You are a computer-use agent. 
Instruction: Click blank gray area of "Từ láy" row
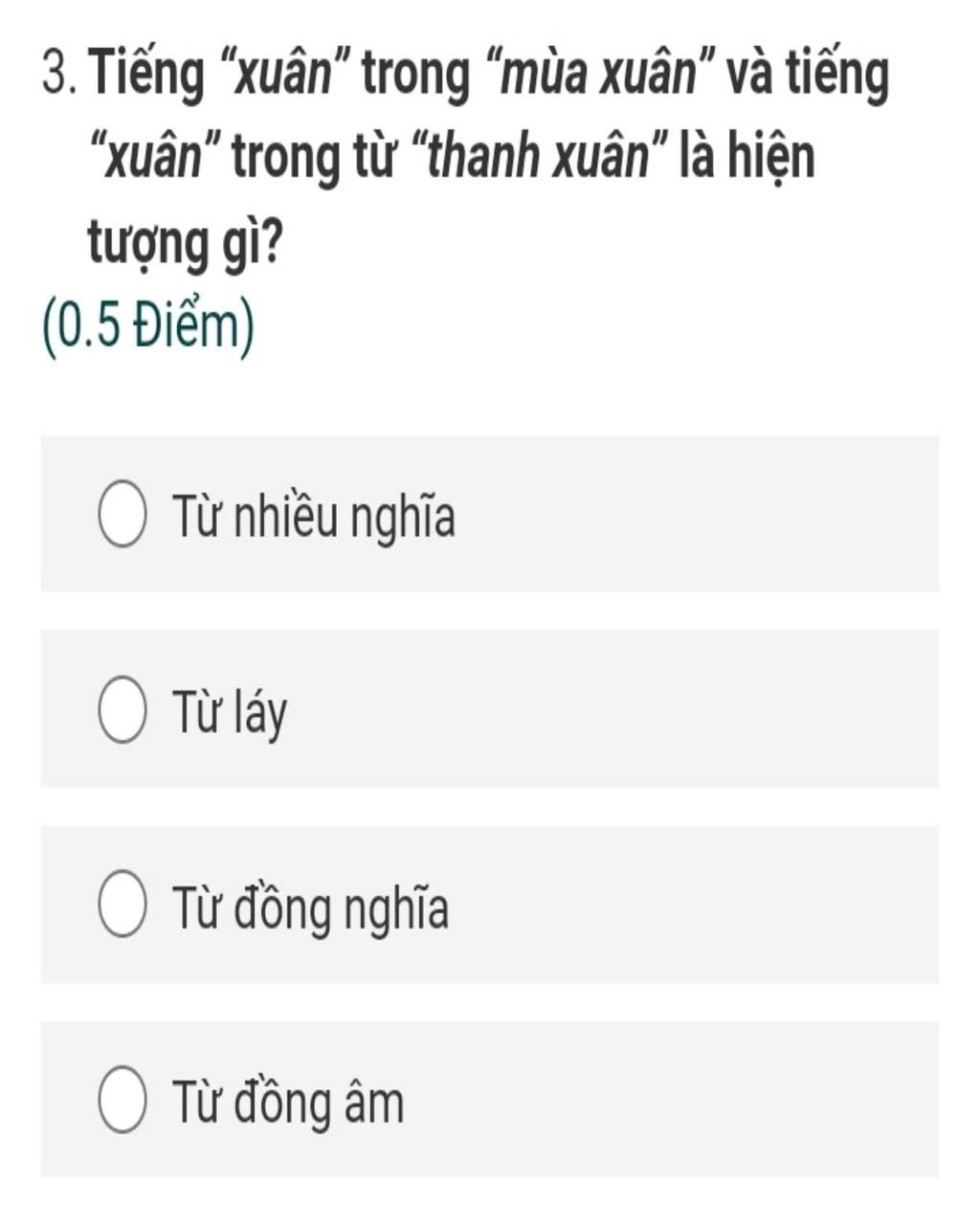(x=612, y=709)
